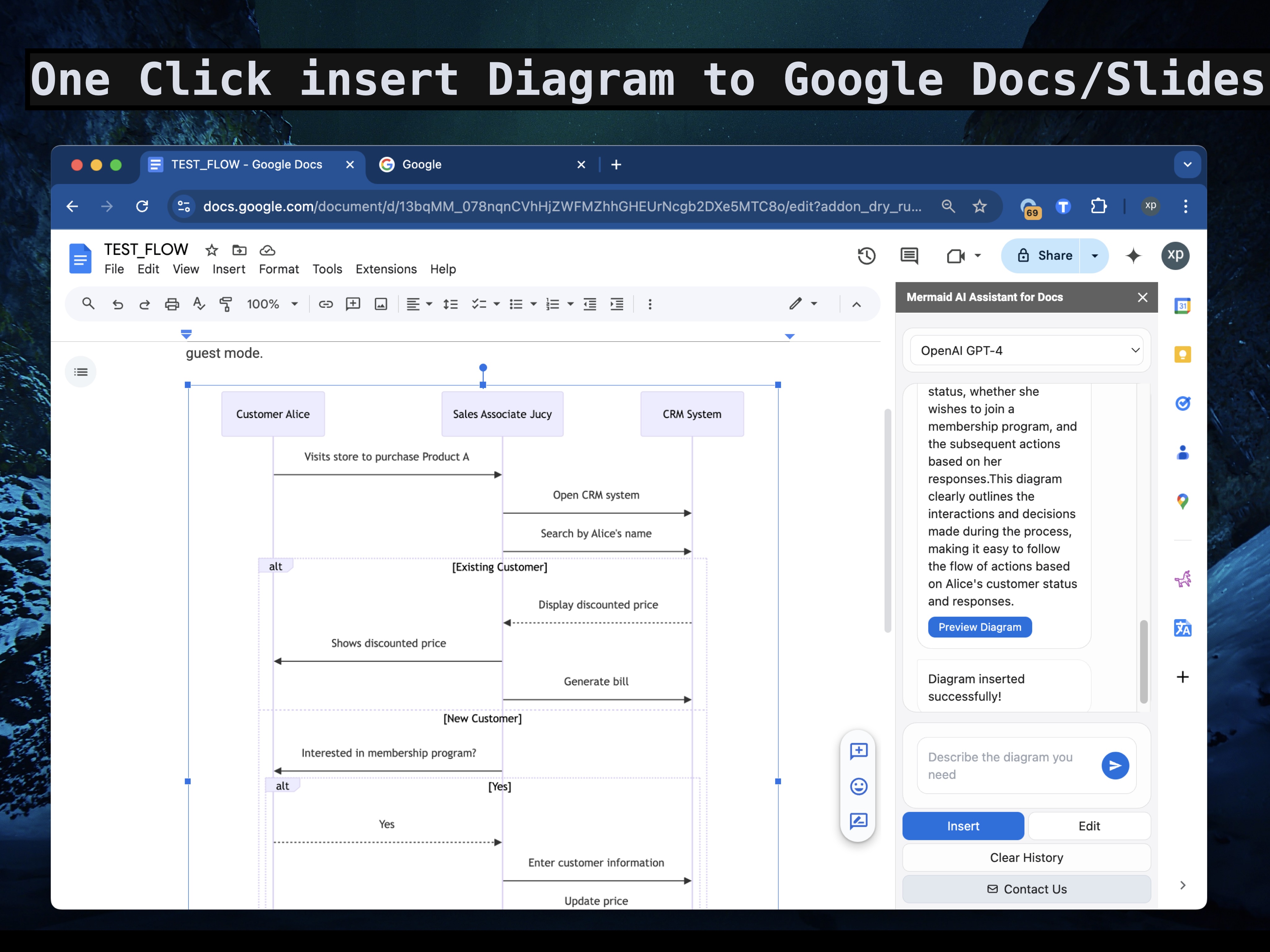Viewport: 1270px width, 952px height.
Task: Open Google Calendar in the side panel
Action: [1183, 306]
